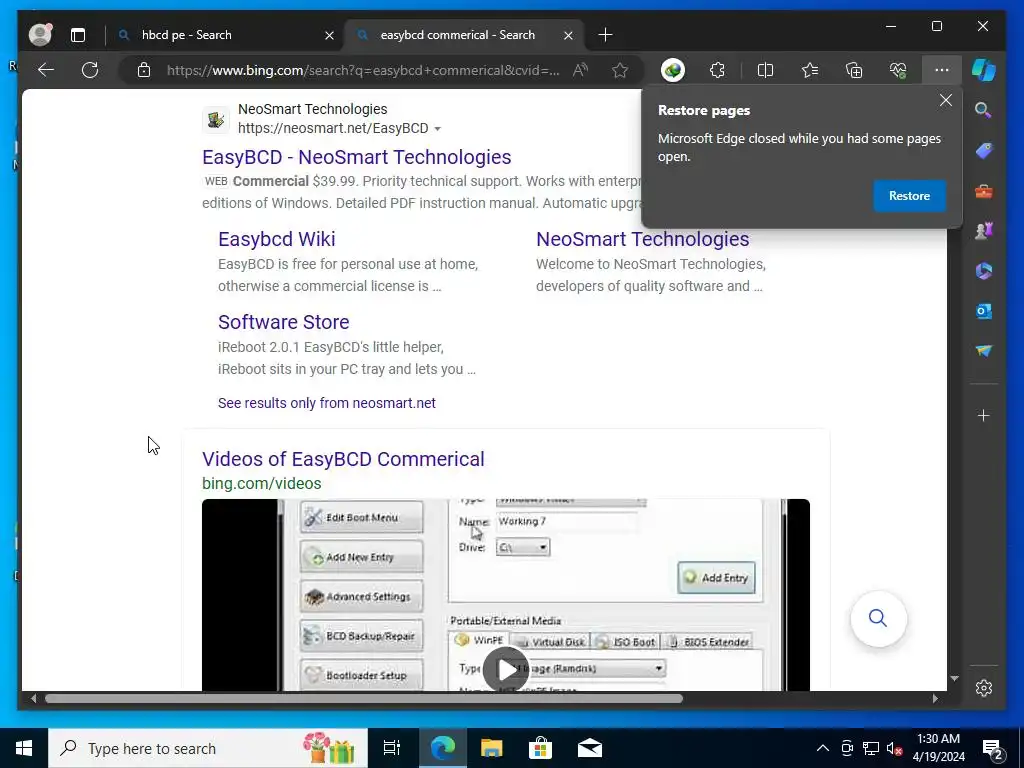The height and width of the screenshot is (768, 1024).
Task: Open Microsoft Edge taskbar icon
Action: (442, 748)
